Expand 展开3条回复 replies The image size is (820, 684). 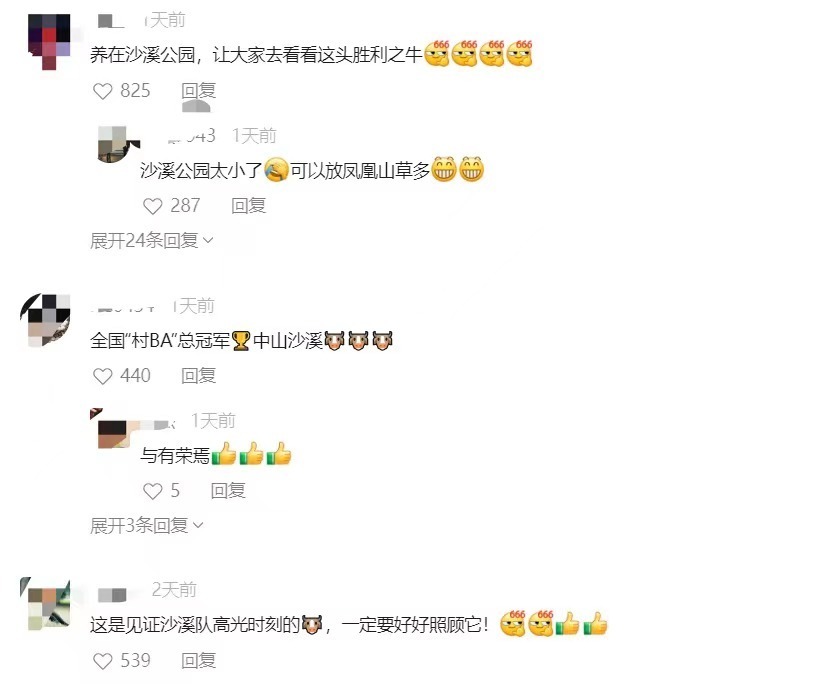(x=146, y=526)
